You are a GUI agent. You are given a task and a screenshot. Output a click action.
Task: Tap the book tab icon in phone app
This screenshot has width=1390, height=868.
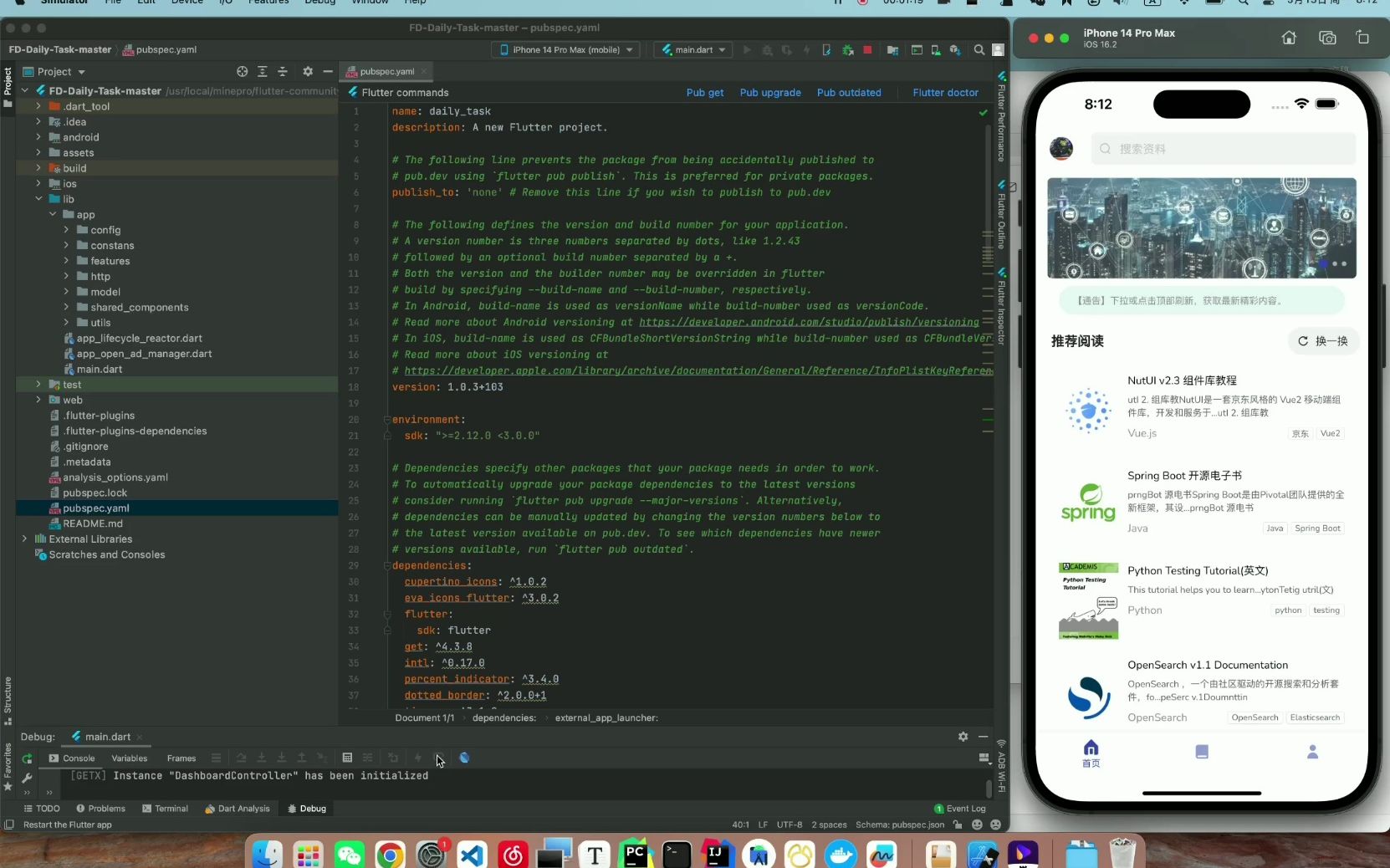[1202, 752]
